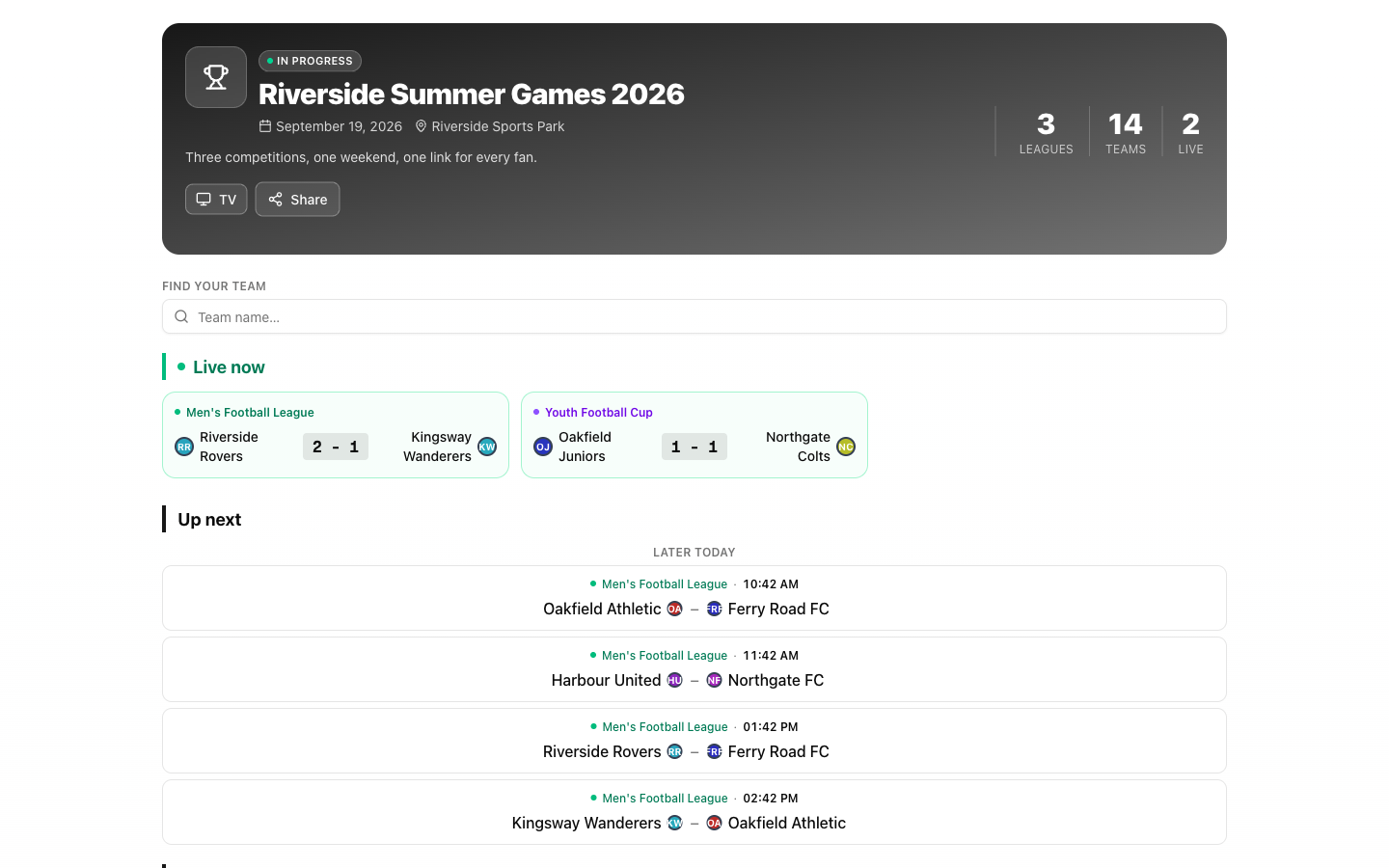This screenshot has width=1389, height=868.
Task: Click Kingsway Wanderers badge in the 02:42 PM fixture
Action: tap(675, 823)
